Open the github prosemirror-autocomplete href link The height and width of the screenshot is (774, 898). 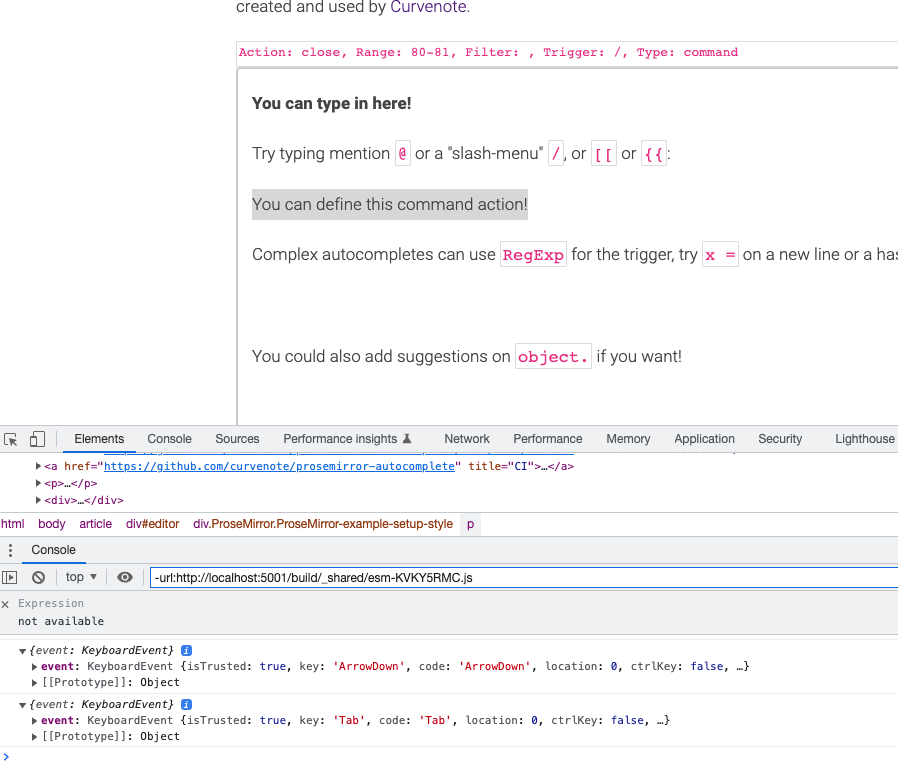coord(279,466)
